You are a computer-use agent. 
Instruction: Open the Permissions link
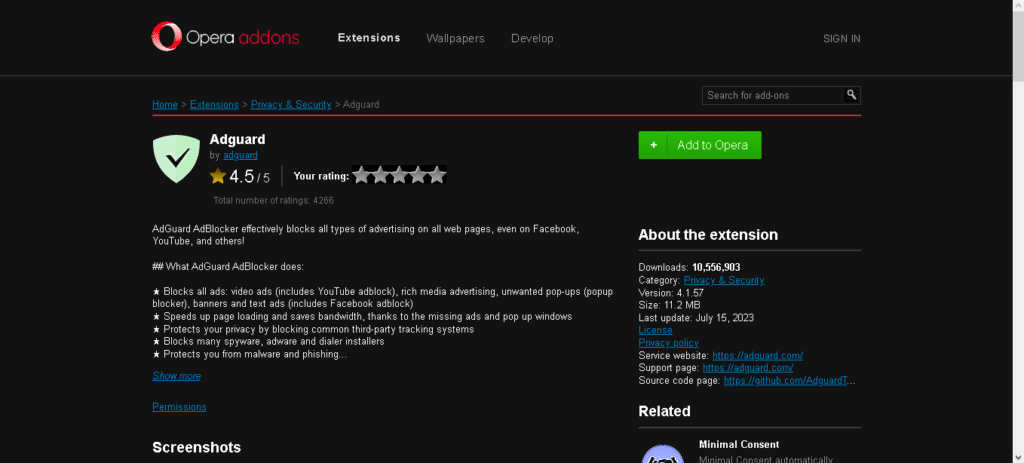(179, 407)
